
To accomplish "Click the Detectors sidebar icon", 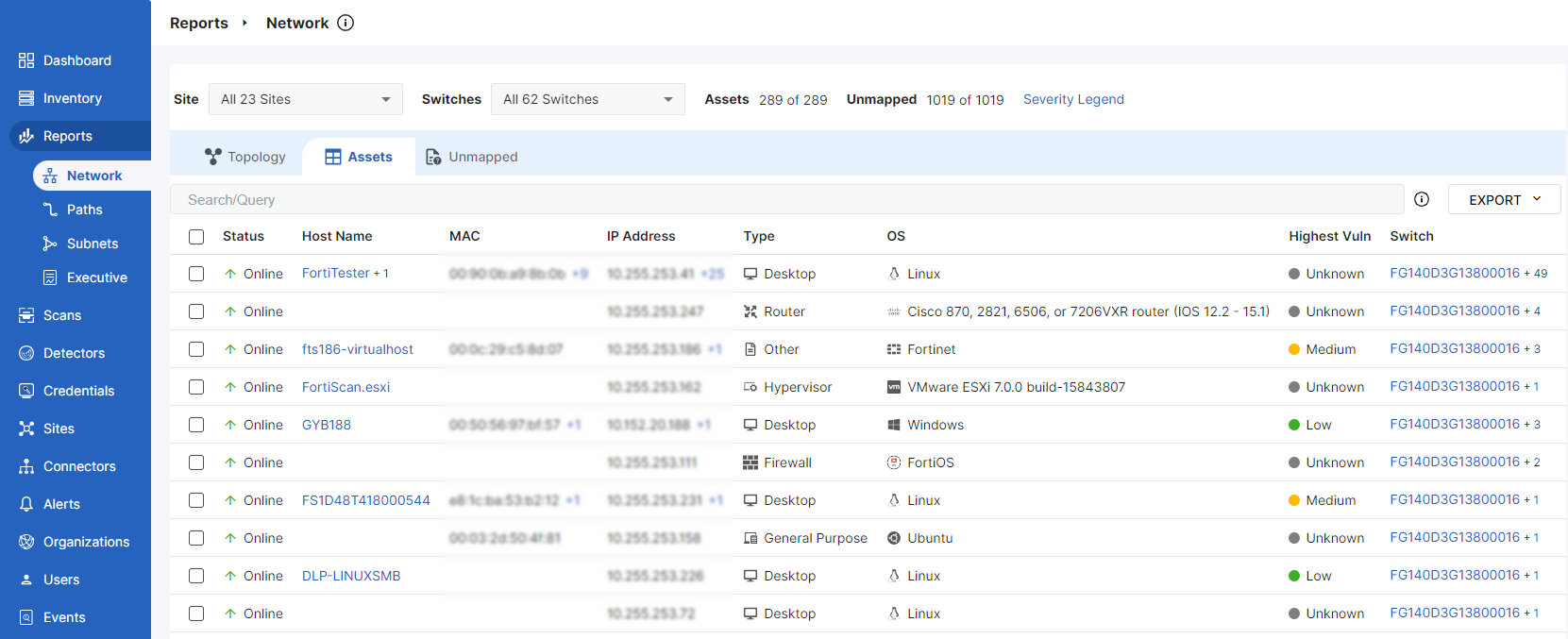I will (26, 353).
